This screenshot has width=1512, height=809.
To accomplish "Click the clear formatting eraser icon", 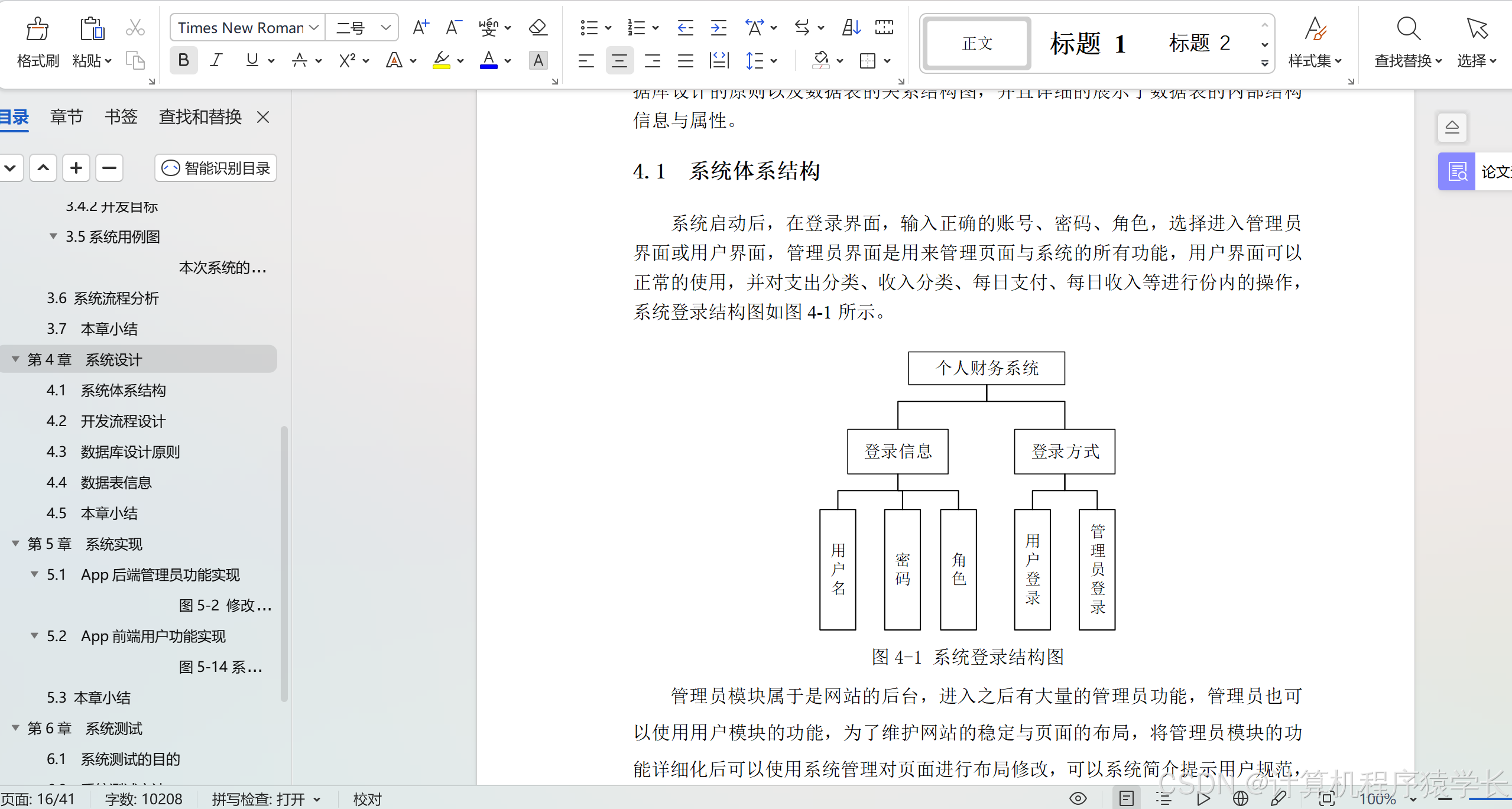I will 537,27.
